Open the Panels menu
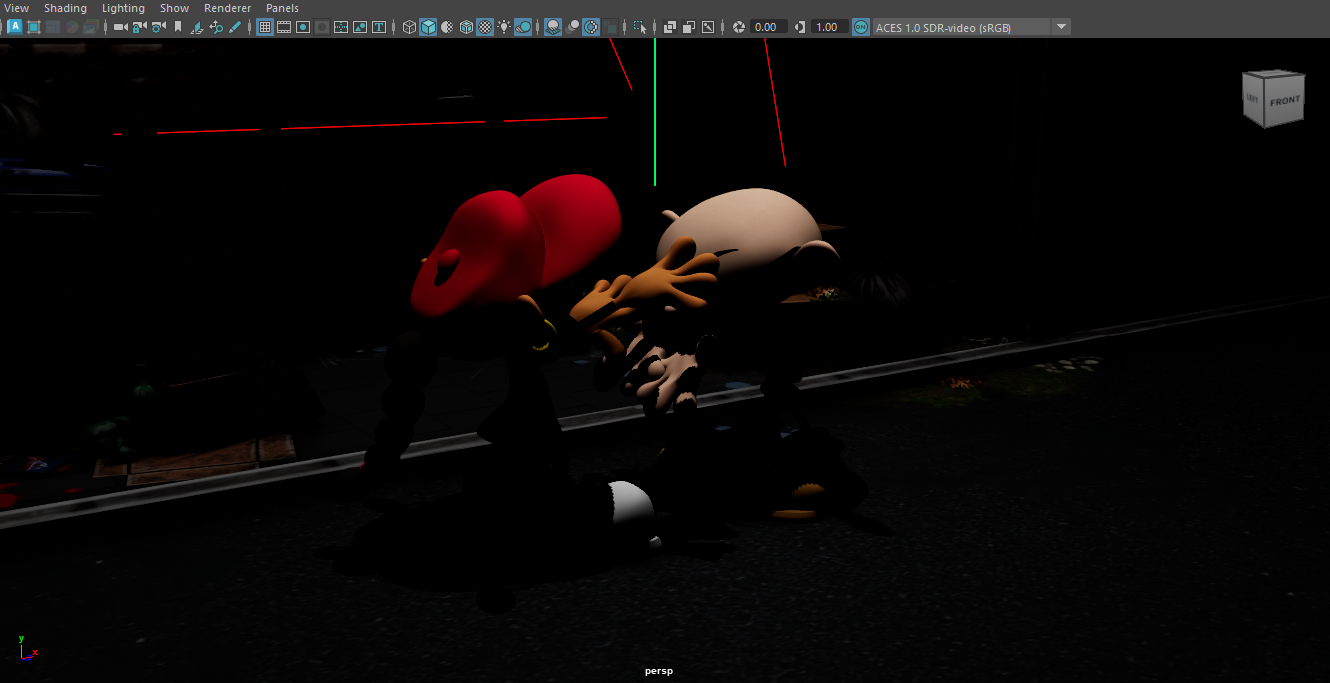The width and height of the screenshot is (1330, 683). point(282,8)
